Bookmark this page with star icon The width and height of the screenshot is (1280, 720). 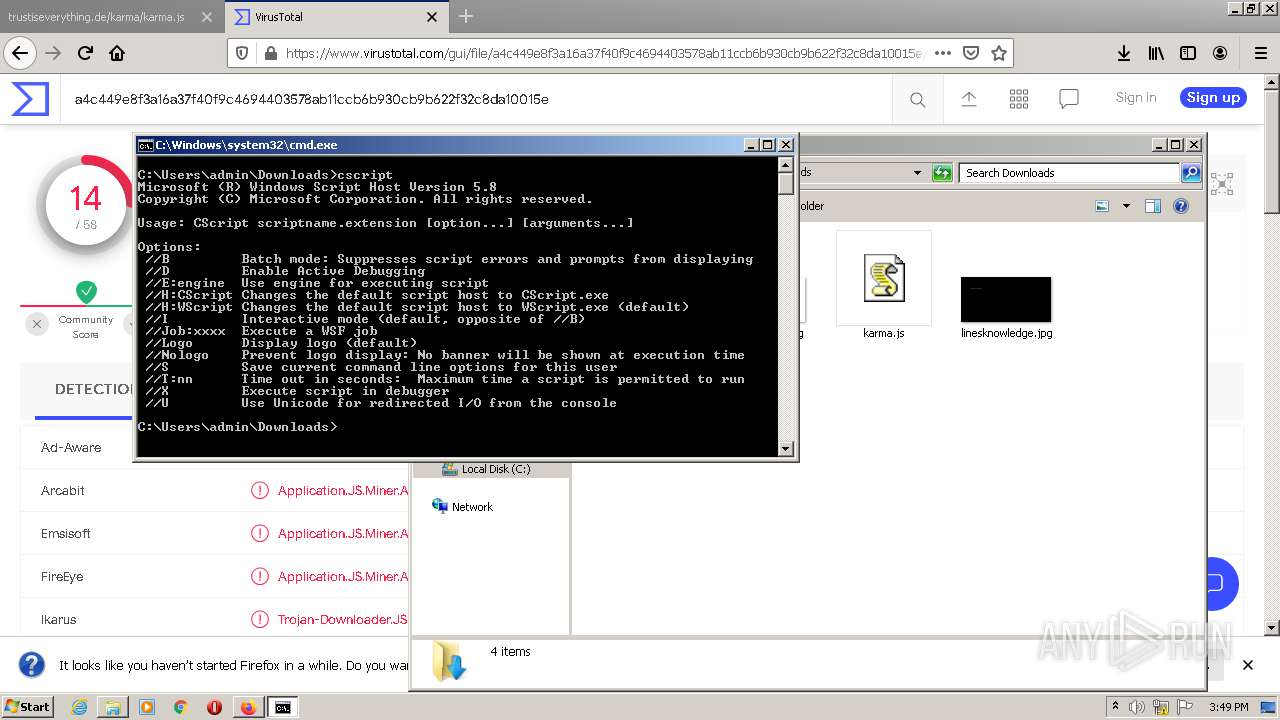(998, 53)
